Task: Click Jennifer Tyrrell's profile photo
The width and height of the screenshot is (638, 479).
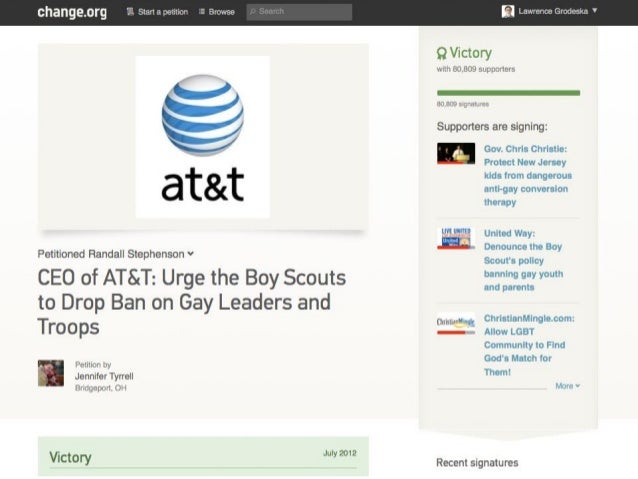Action: (x=51, y=373)
